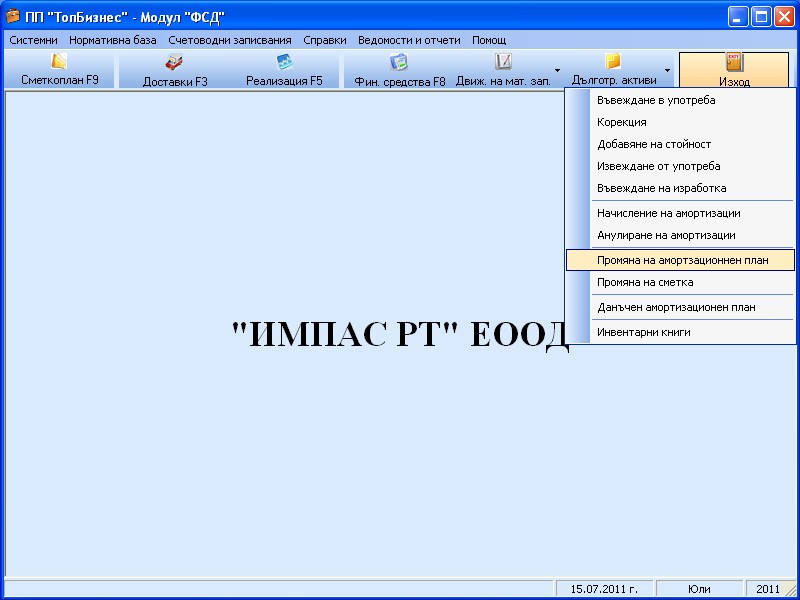The image size is (800, 600).
Task: Select Данъчен амортизационен план entry
Action: coord(681,307)
